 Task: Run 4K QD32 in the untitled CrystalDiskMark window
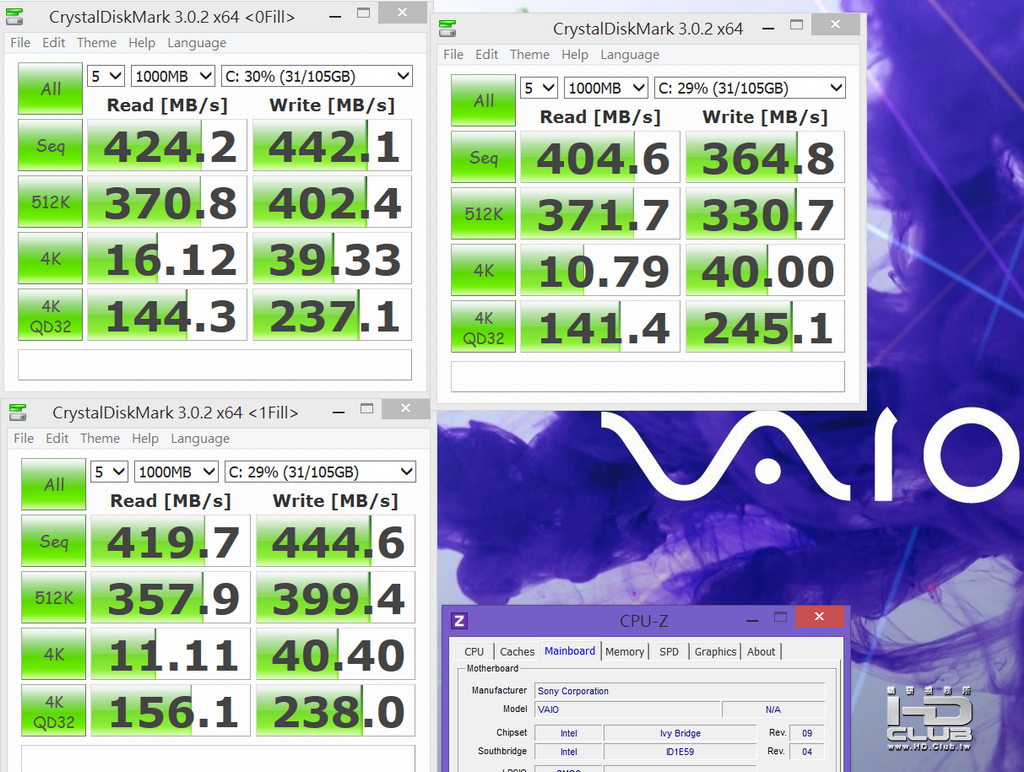(483, 327)
